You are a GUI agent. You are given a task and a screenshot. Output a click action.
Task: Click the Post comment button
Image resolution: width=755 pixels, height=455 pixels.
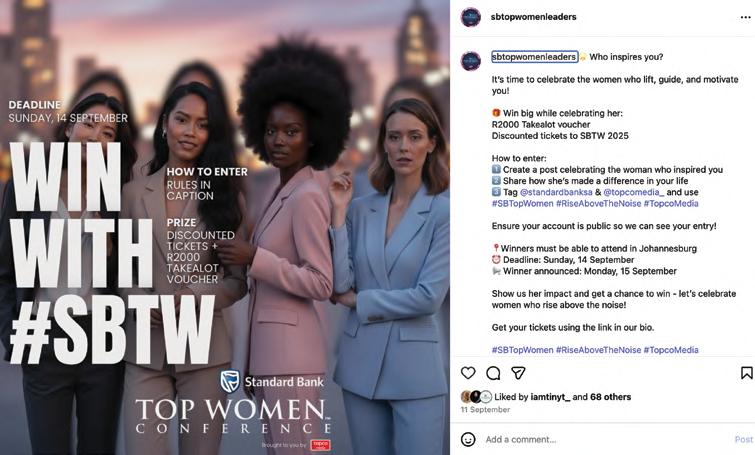coord(743,440)
